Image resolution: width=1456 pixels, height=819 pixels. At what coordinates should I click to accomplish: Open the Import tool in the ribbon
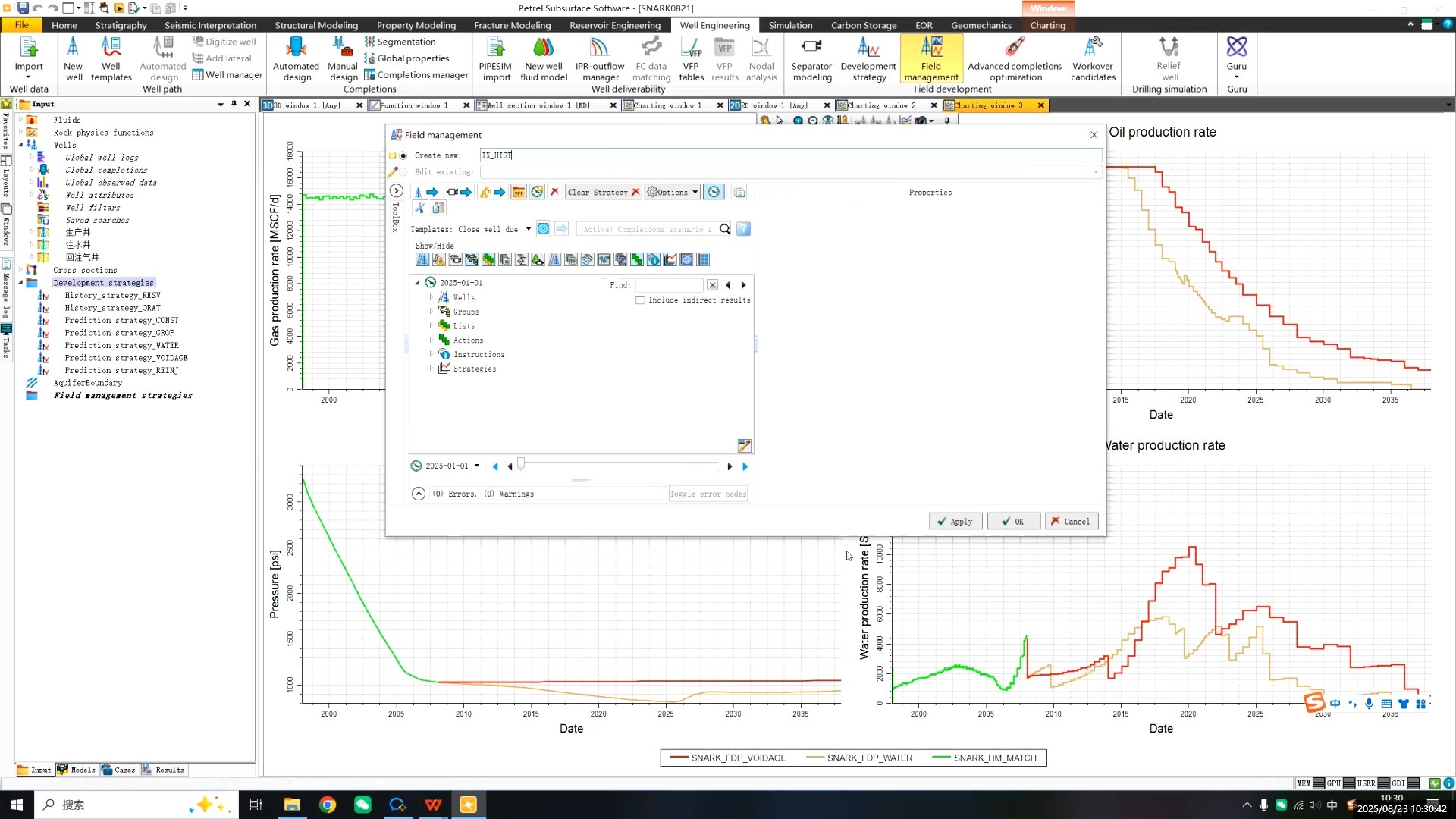[29, 58]
